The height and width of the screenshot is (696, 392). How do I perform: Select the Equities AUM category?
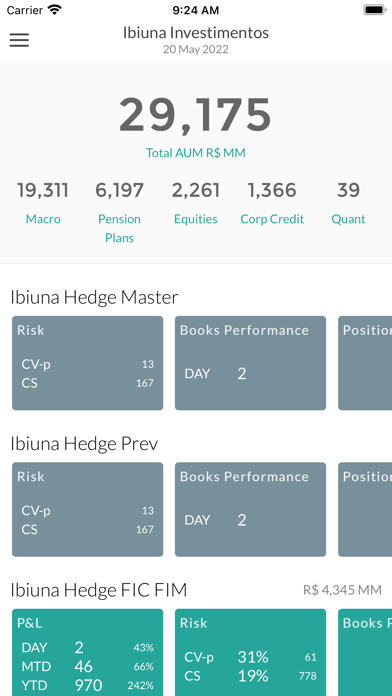coord(196,202)
